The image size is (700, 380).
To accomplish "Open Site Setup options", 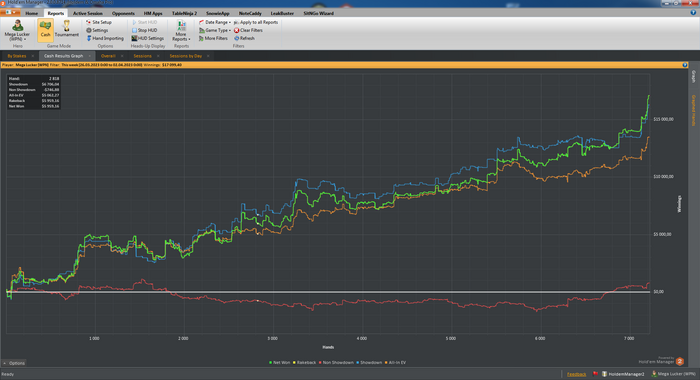I will click(99, 22).
